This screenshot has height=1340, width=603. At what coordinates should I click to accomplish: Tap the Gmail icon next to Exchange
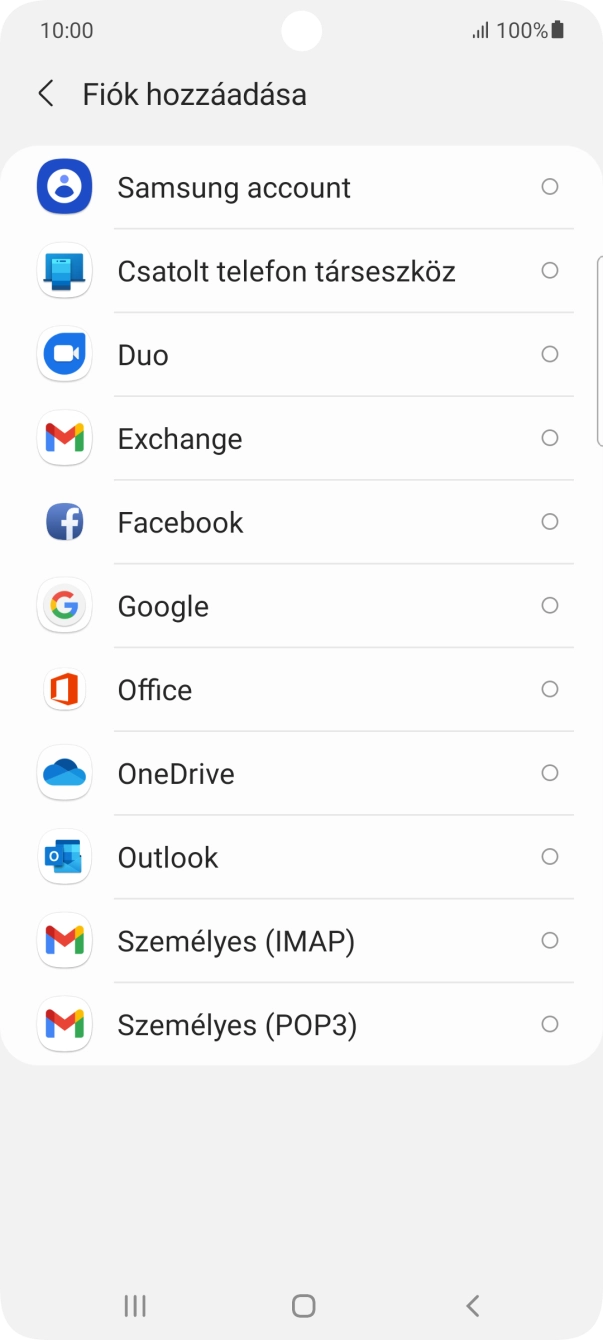click(64, 438)
